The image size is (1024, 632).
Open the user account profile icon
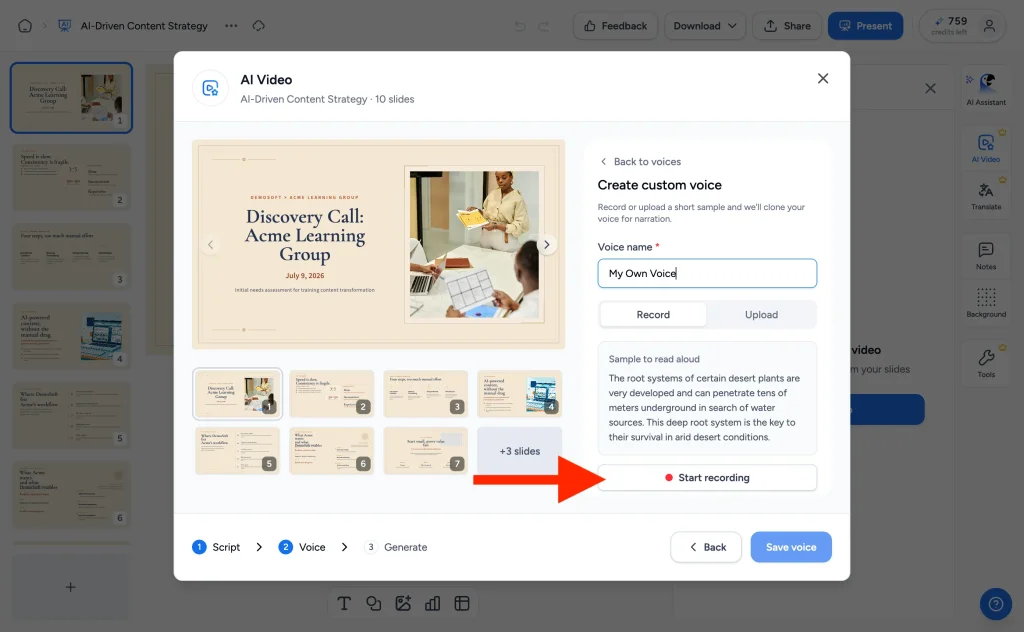[x=989, y=26]
